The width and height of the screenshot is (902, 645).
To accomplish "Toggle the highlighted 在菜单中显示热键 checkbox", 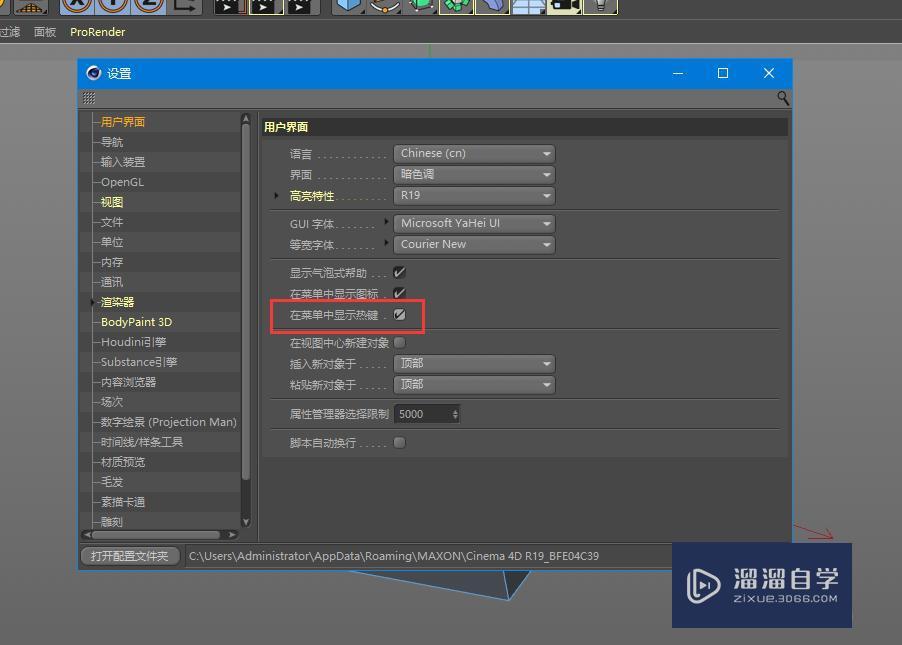I will tap(399, 314).
